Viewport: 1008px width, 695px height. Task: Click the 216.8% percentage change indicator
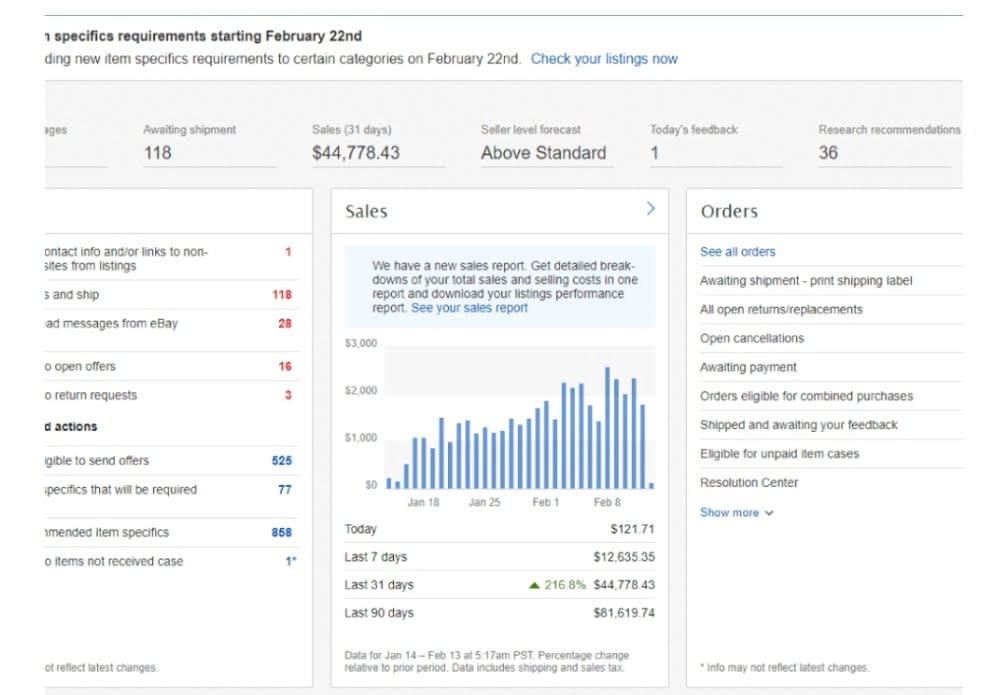coord(557,585)
